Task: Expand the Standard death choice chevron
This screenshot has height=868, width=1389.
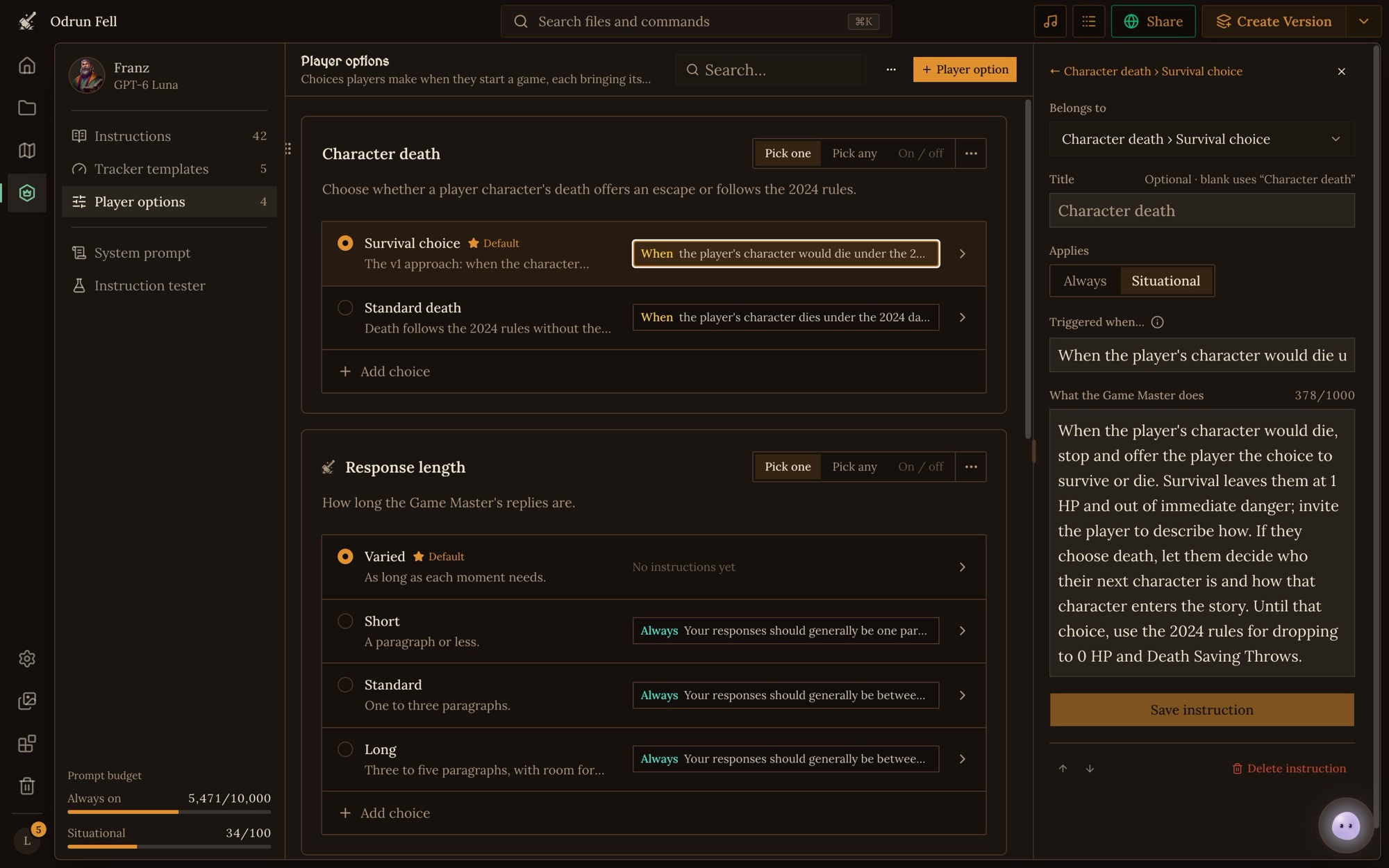Action: pos(963,317)
